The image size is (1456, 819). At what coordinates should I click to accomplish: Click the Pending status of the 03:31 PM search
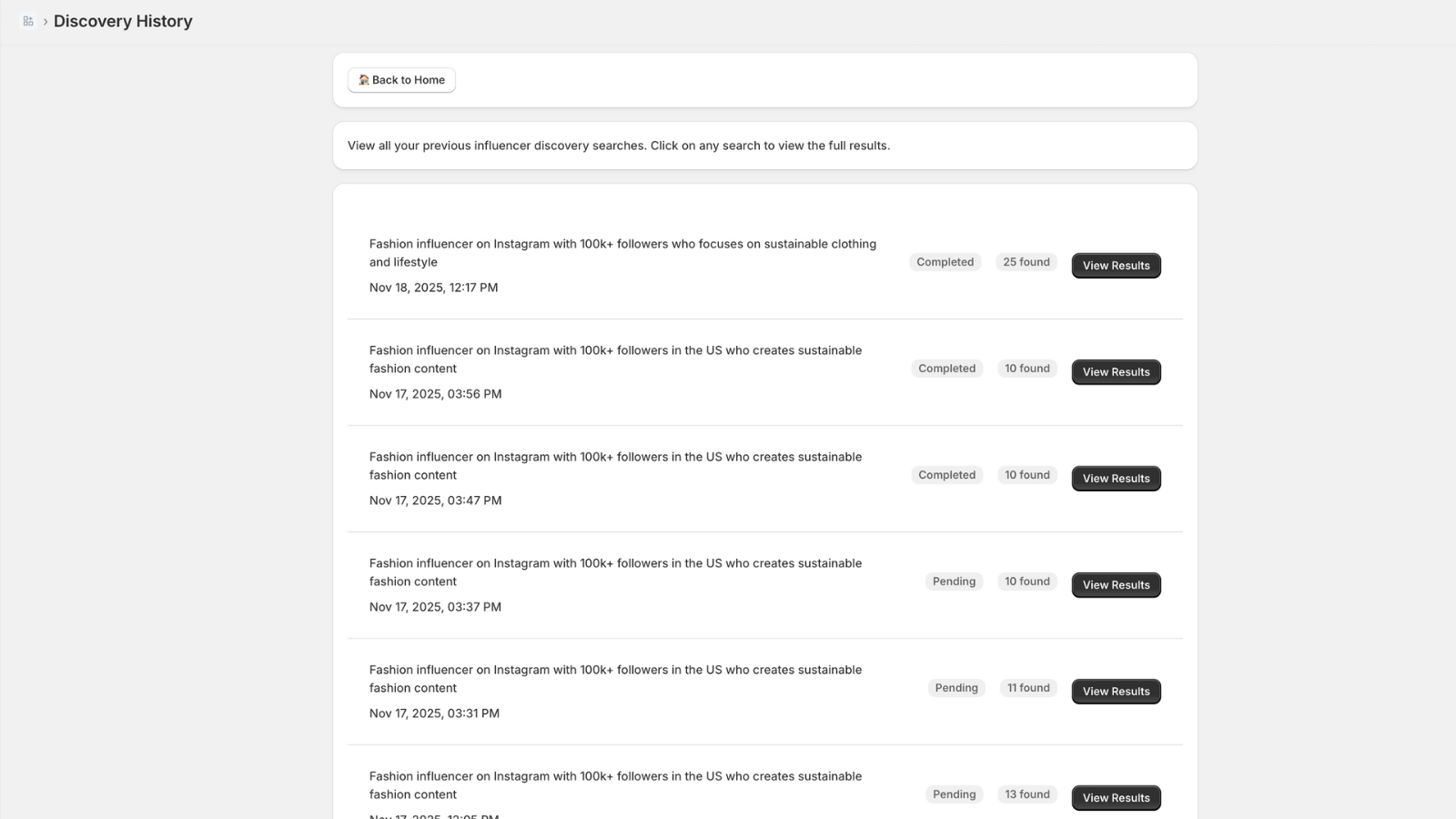pyautogui.click(x=956, y=688)
